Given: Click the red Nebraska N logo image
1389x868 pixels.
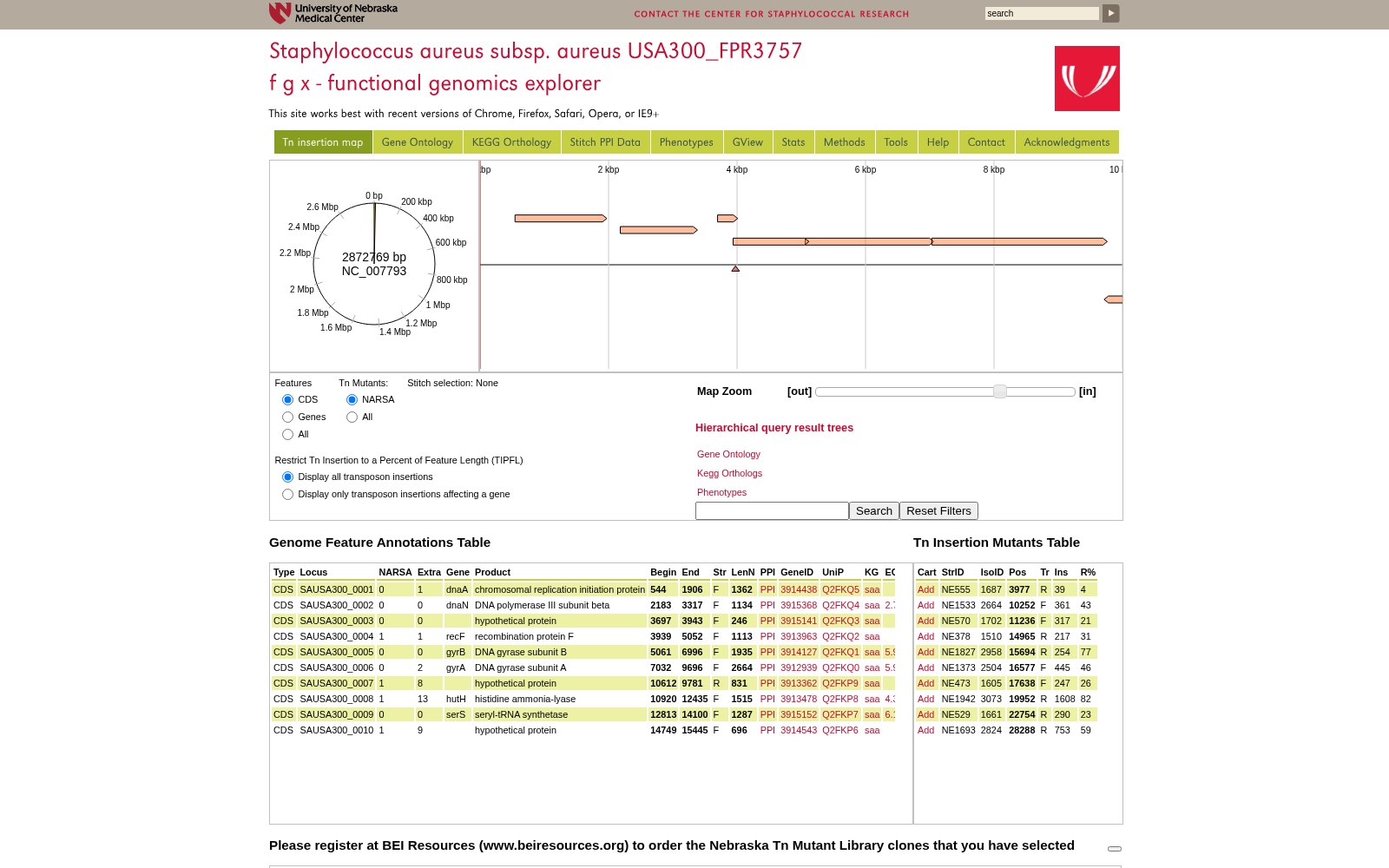Looking at the screenshot, I should click(x=1087, y=78).
